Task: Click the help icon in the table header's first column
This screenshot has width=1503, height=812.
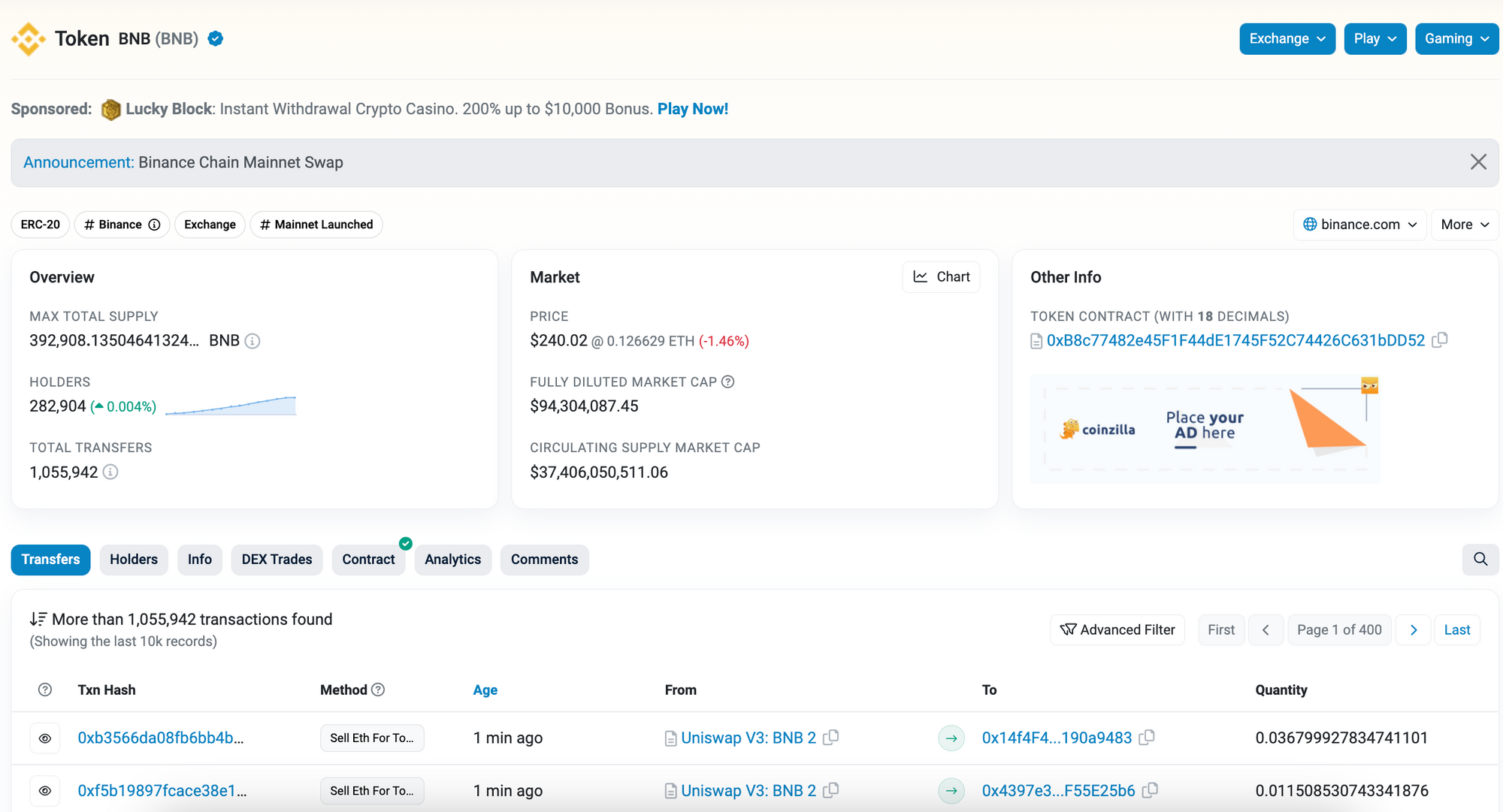Action: [x=45, y=690]
